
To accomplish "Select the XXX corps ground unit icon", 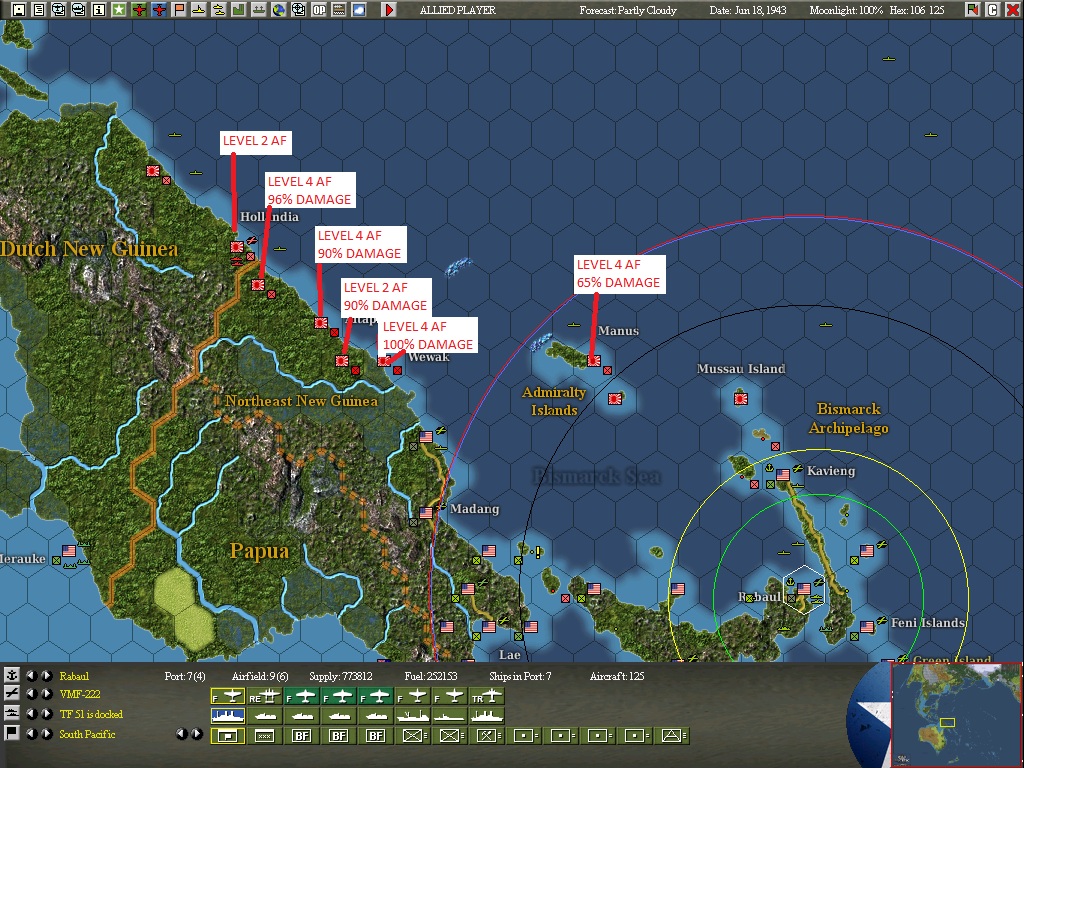I will (265, 736).
